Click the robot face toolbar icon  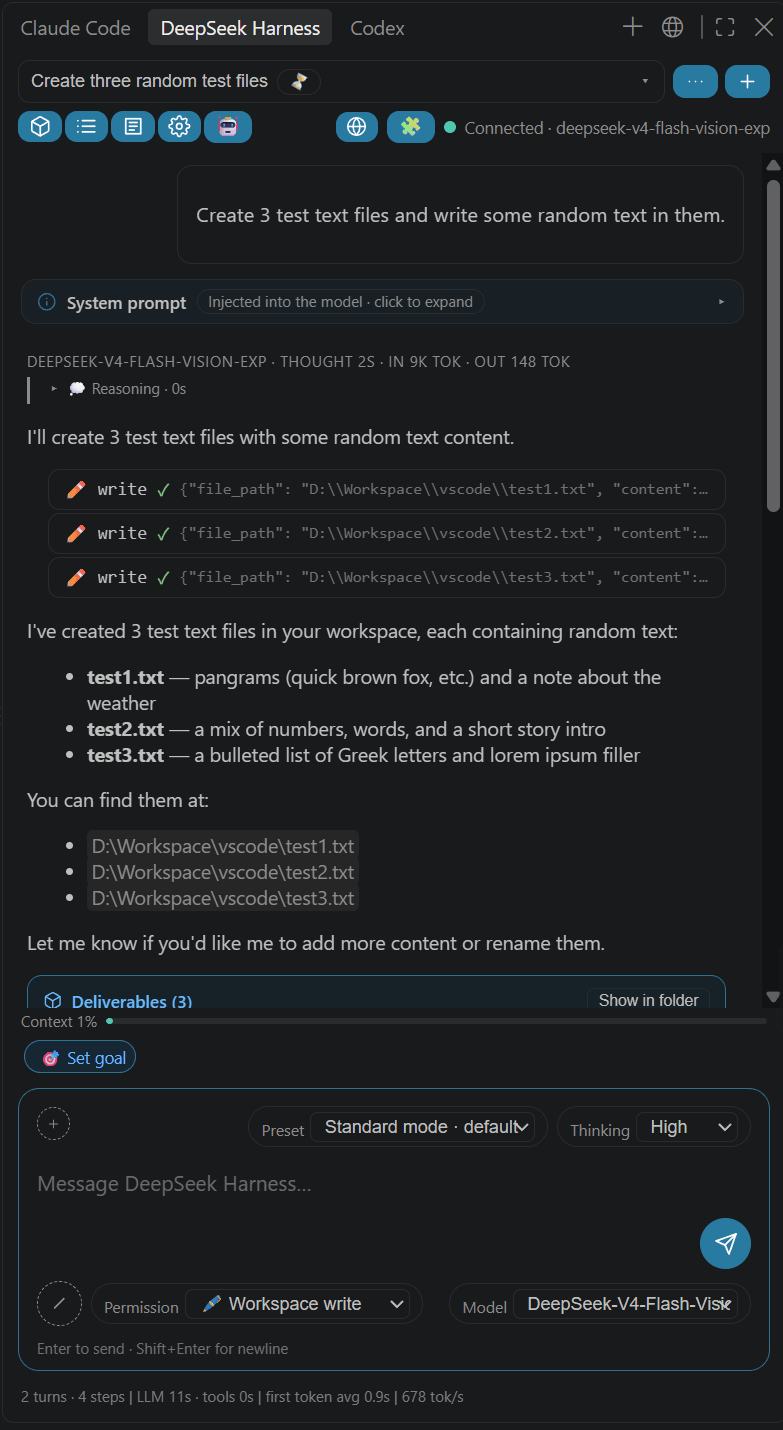[x=227, y=127]
